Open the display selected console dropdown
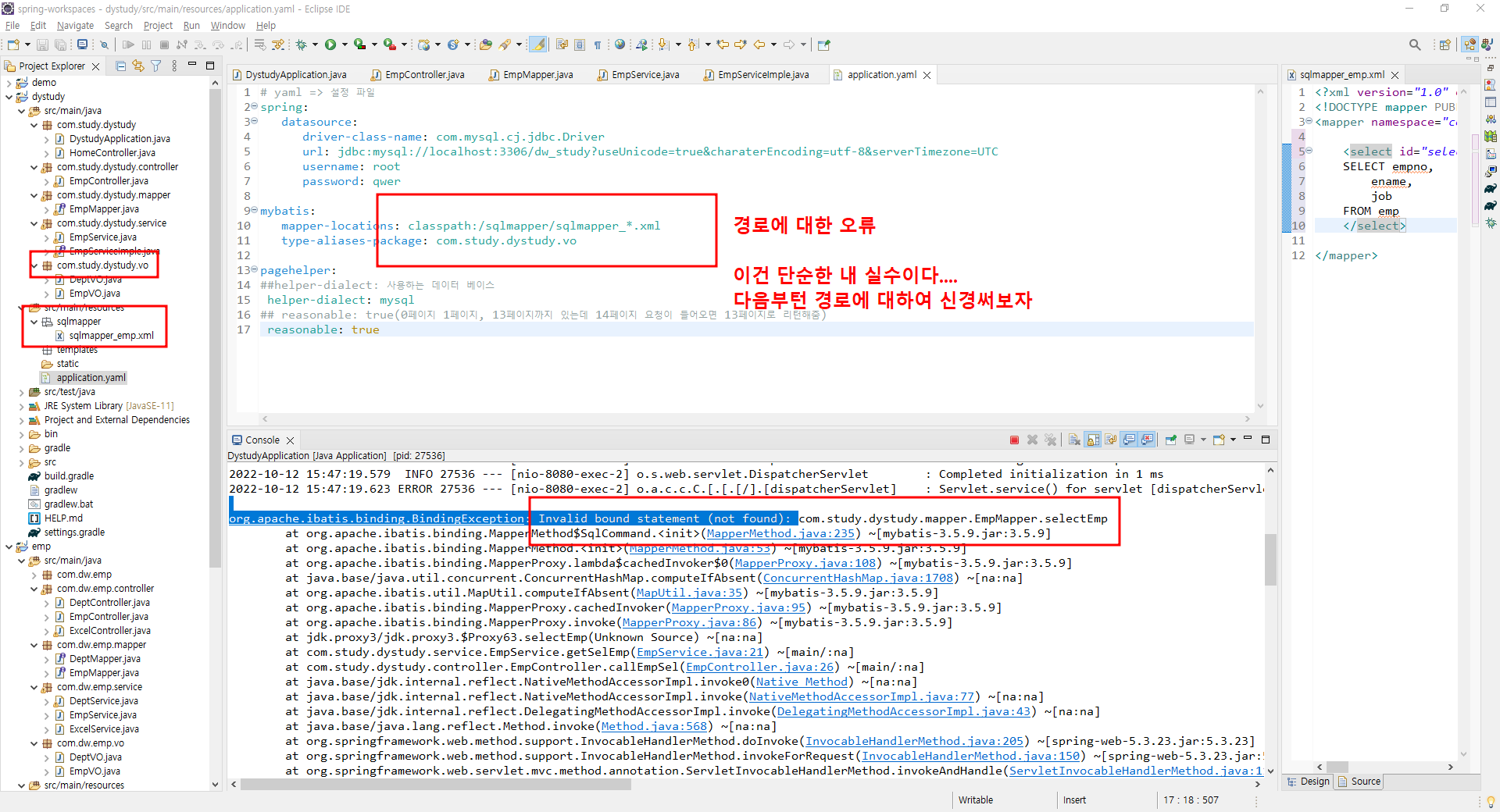1500x812 pixels. coord(1203,440)
